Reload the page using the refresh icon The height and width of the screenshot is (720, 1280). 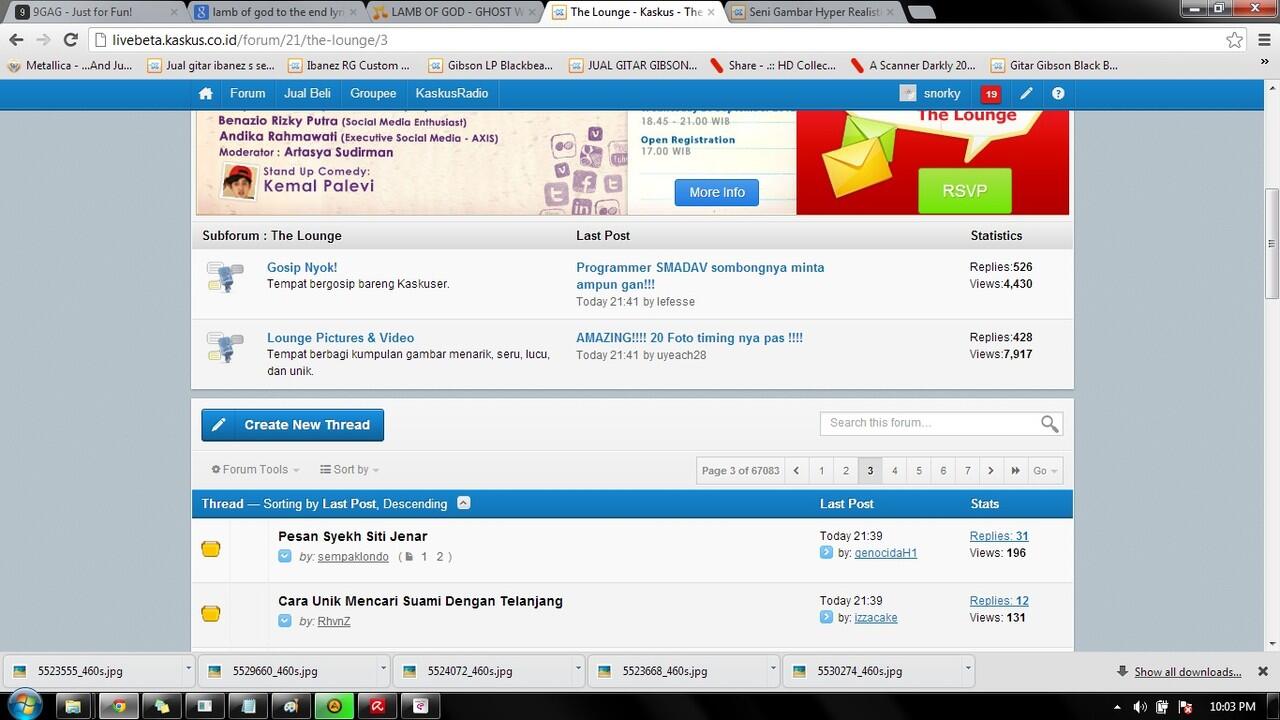click(70, 40)
